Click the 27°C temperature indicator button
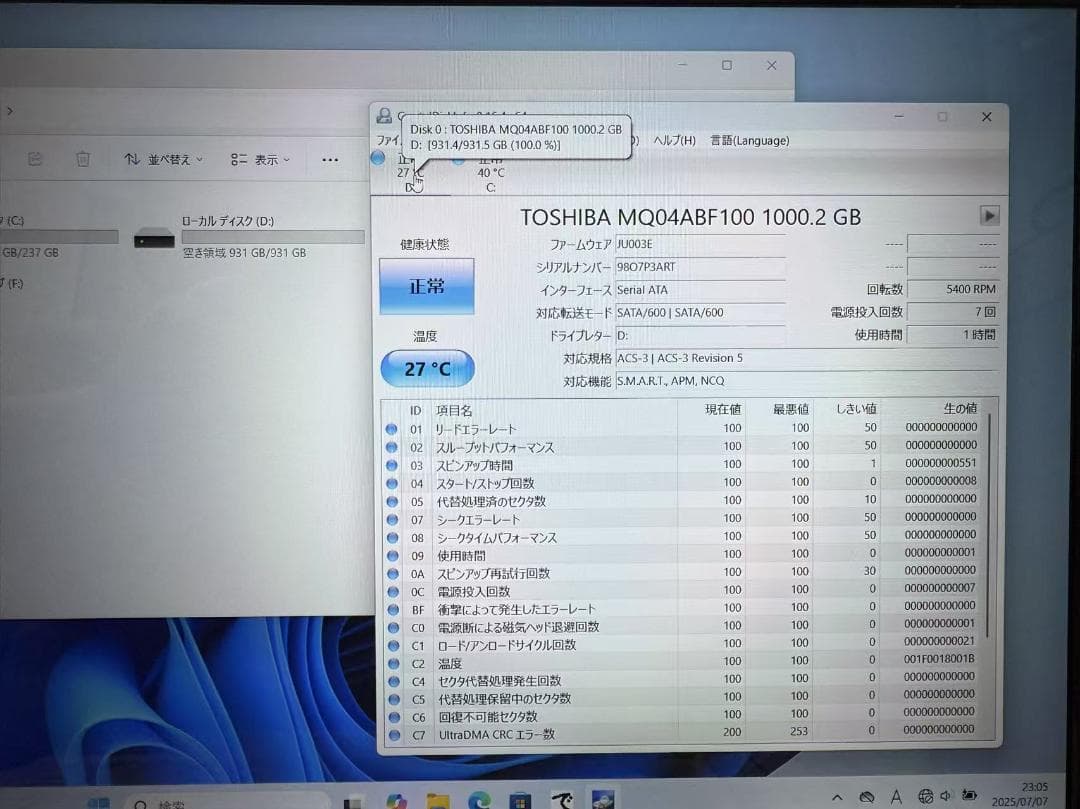This screenshot has height=809, width=1080. (x=427, y=368)
